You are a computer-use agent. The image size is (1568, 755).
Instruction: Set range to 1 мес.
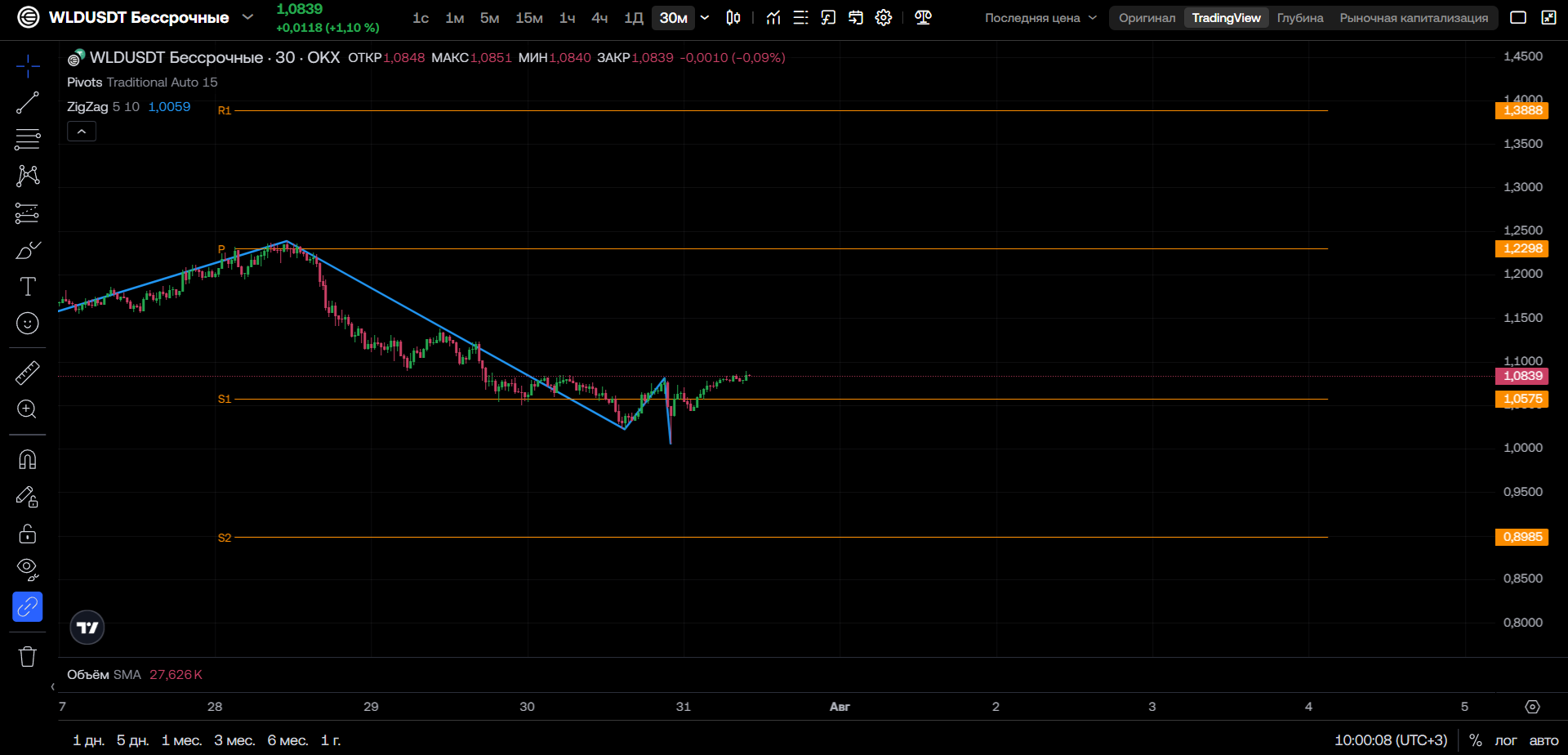tap(181, 740)
